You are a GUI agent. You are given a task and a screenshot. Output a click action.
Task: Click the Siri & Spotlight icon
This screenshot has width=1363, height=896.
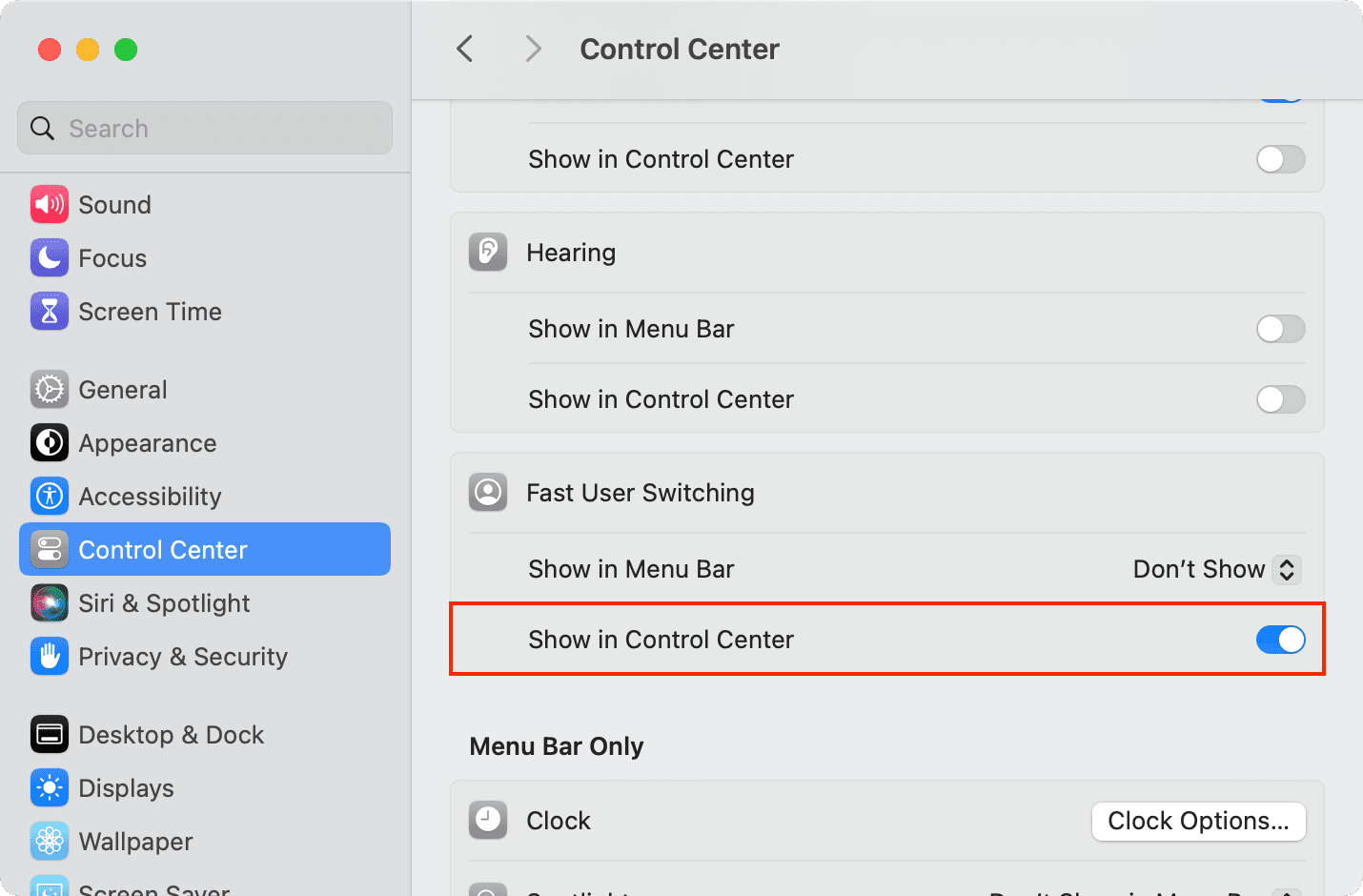pyautogui.click(x=49, y=602)
